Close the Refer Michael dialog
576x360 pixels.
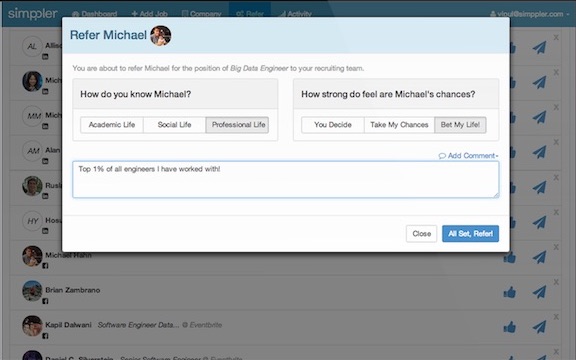[421, 234]
